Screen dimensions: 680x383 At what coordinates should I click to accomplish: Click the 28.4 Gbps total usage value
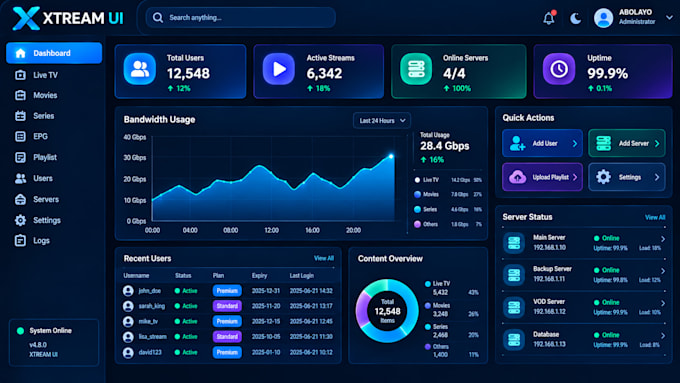[x=445, y=146]
